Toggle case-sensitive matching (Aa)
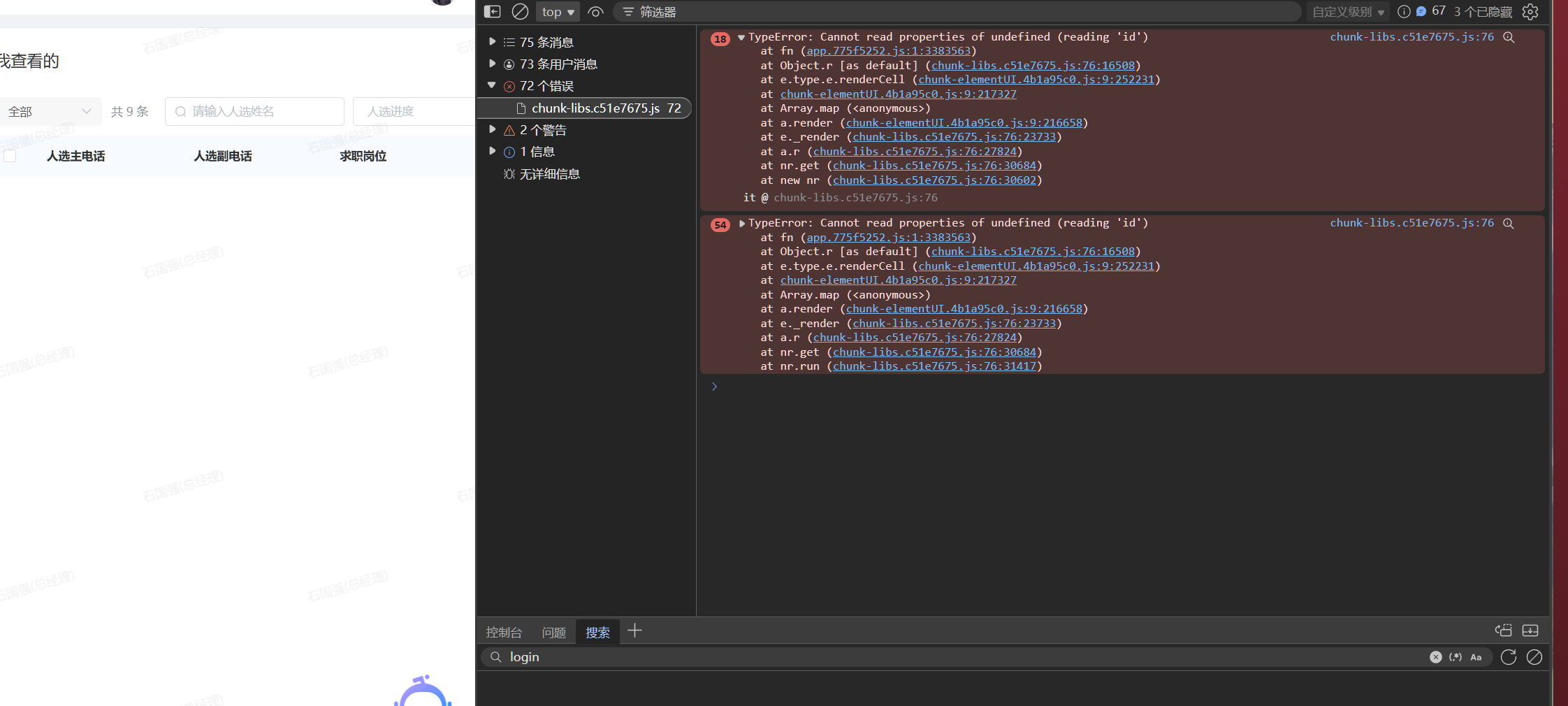 click(x=1476, y=657)
